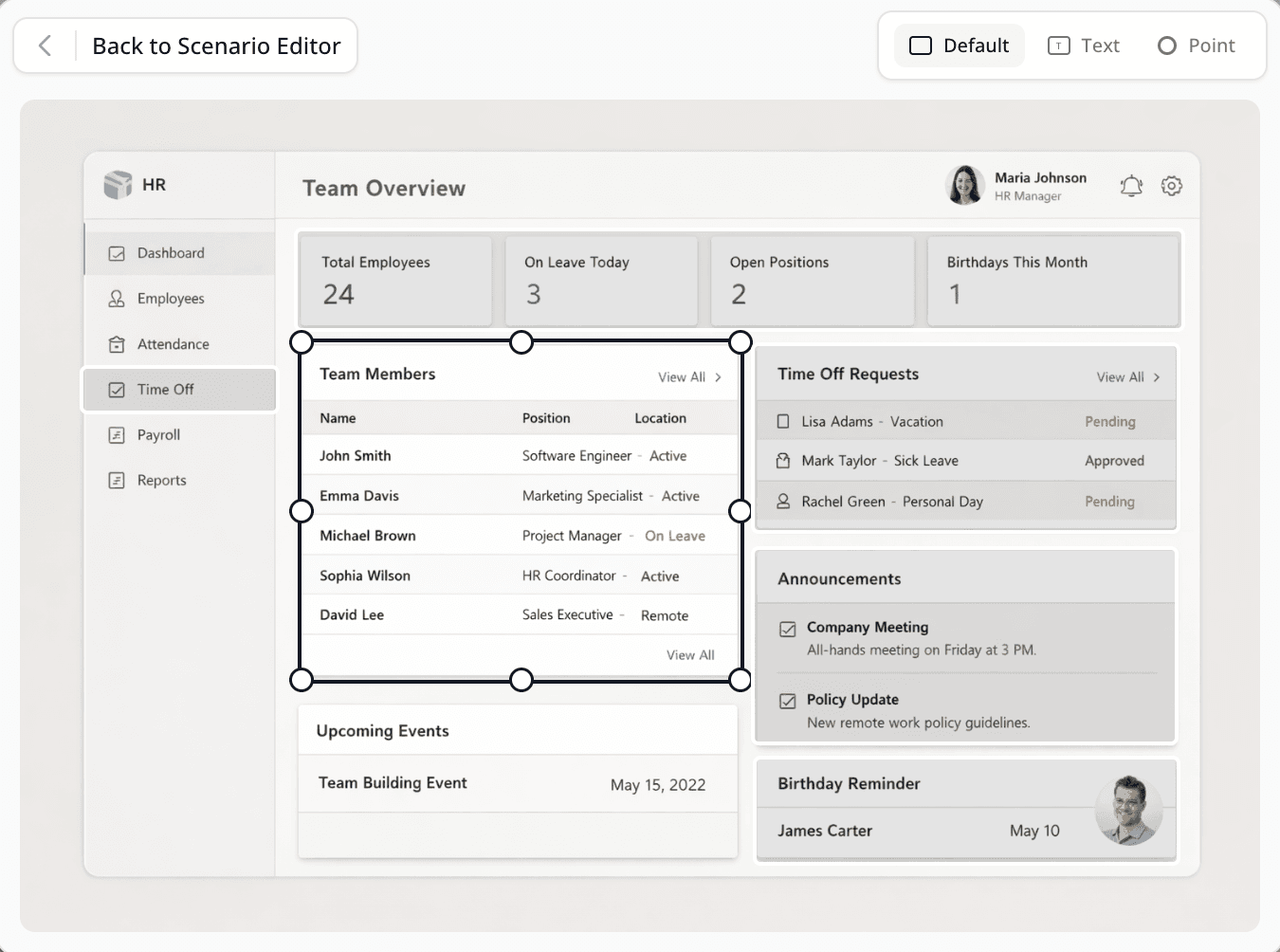Screen dimensions: 1280x952
Task: Select the Payroll sidebar icon
Action: 116,434
